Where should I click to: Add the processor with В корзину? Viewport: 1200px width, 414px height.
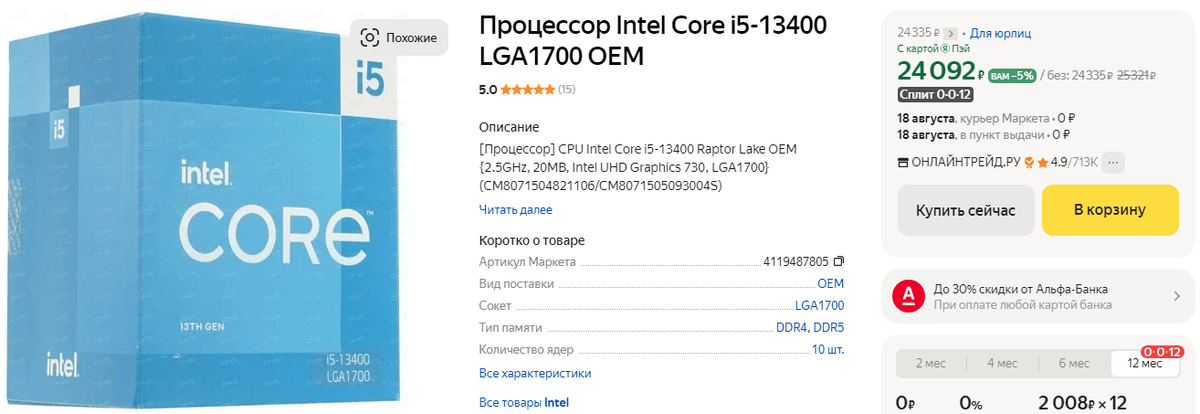tap(1110, 210)
